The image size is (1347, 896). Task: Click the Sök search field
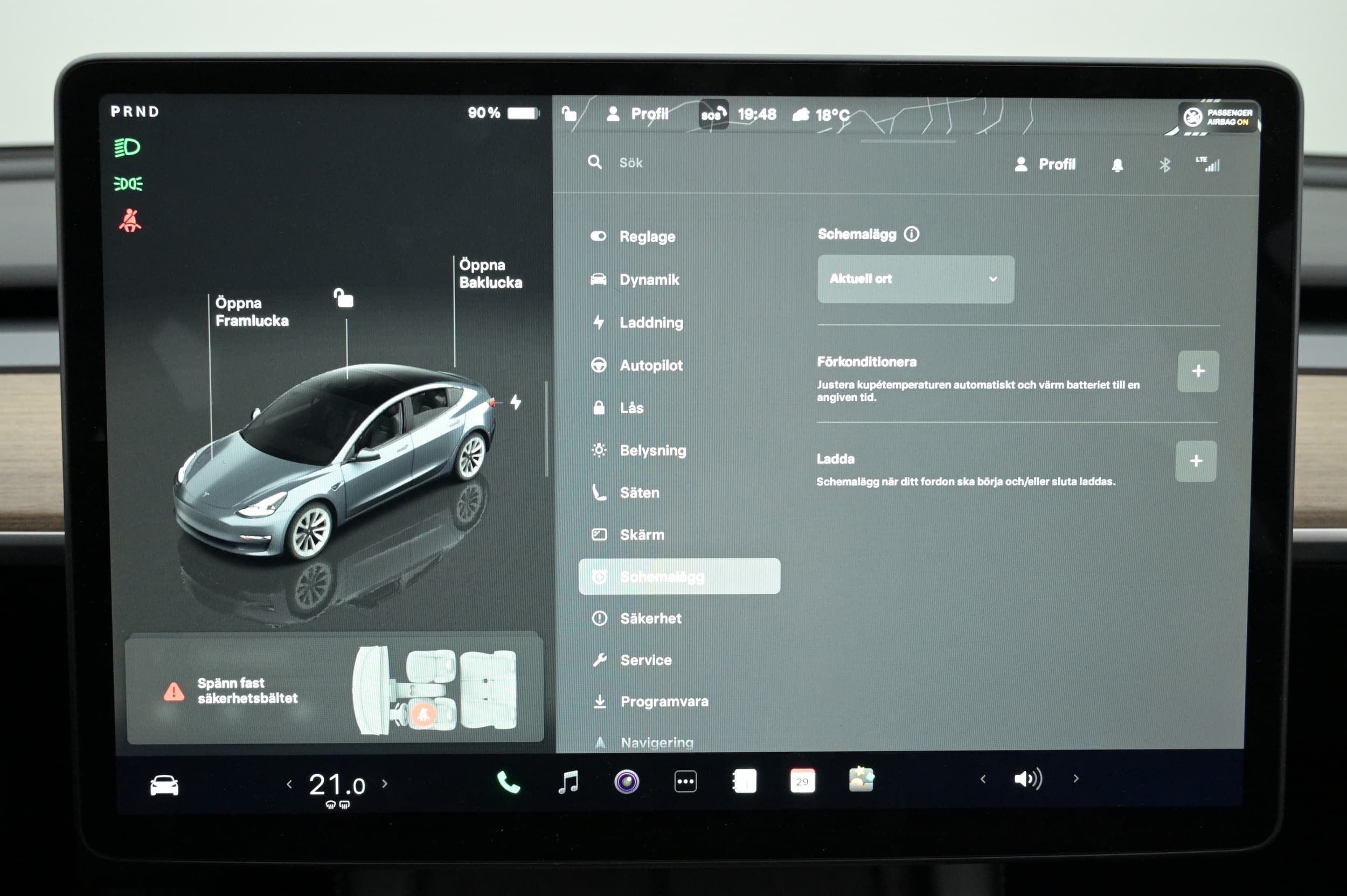(630, 163)
